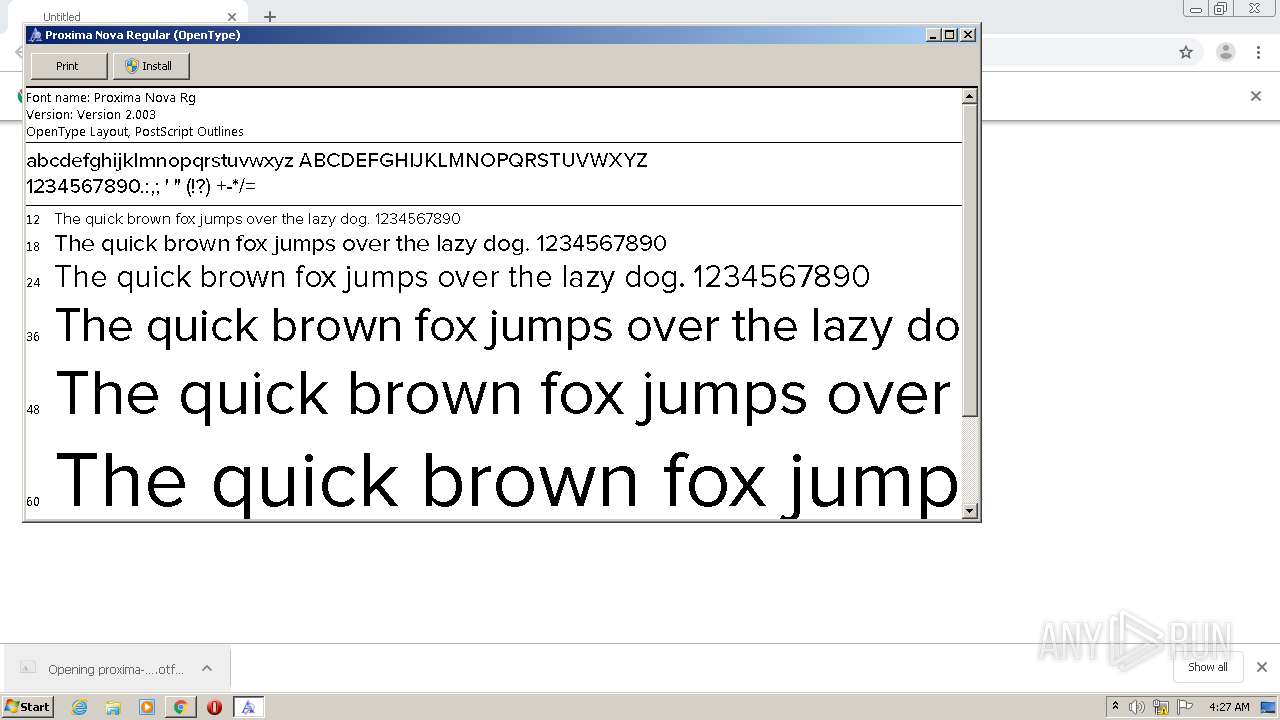Click the 24-point quick brown fox sample
The width and height of the screenshot is (1280, 720).
tap(462, 276)
